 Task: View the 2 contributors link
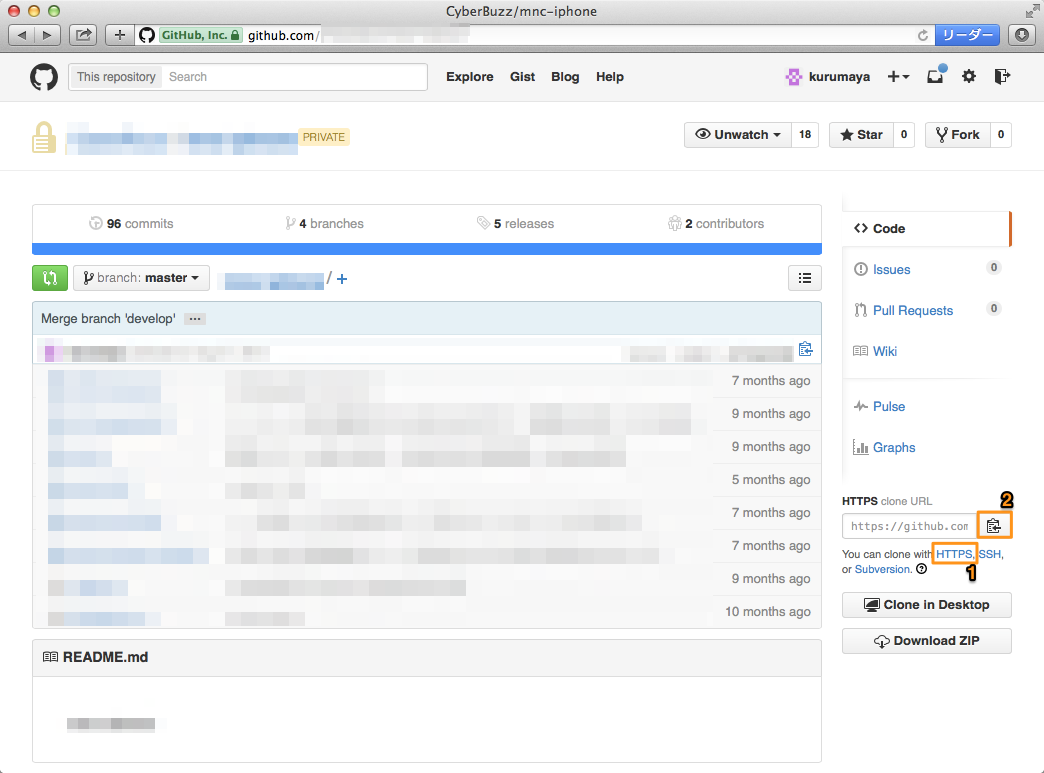716,224
